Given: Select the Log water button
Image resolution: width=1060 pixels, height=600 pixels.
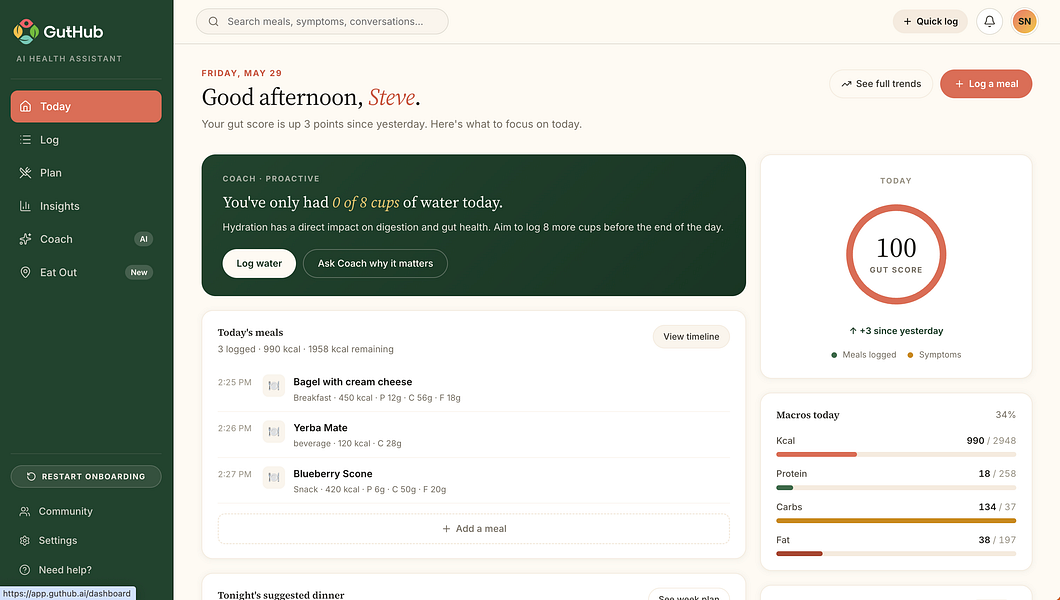Looking at the screenshot, I should click(259, 264).
